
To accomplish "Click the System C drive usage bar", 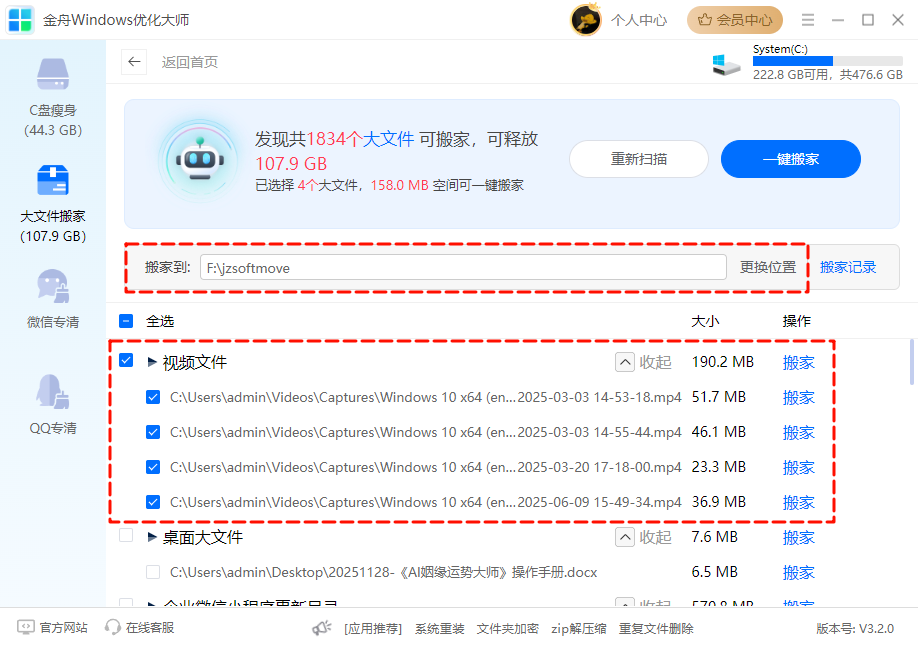I will 829,60.
